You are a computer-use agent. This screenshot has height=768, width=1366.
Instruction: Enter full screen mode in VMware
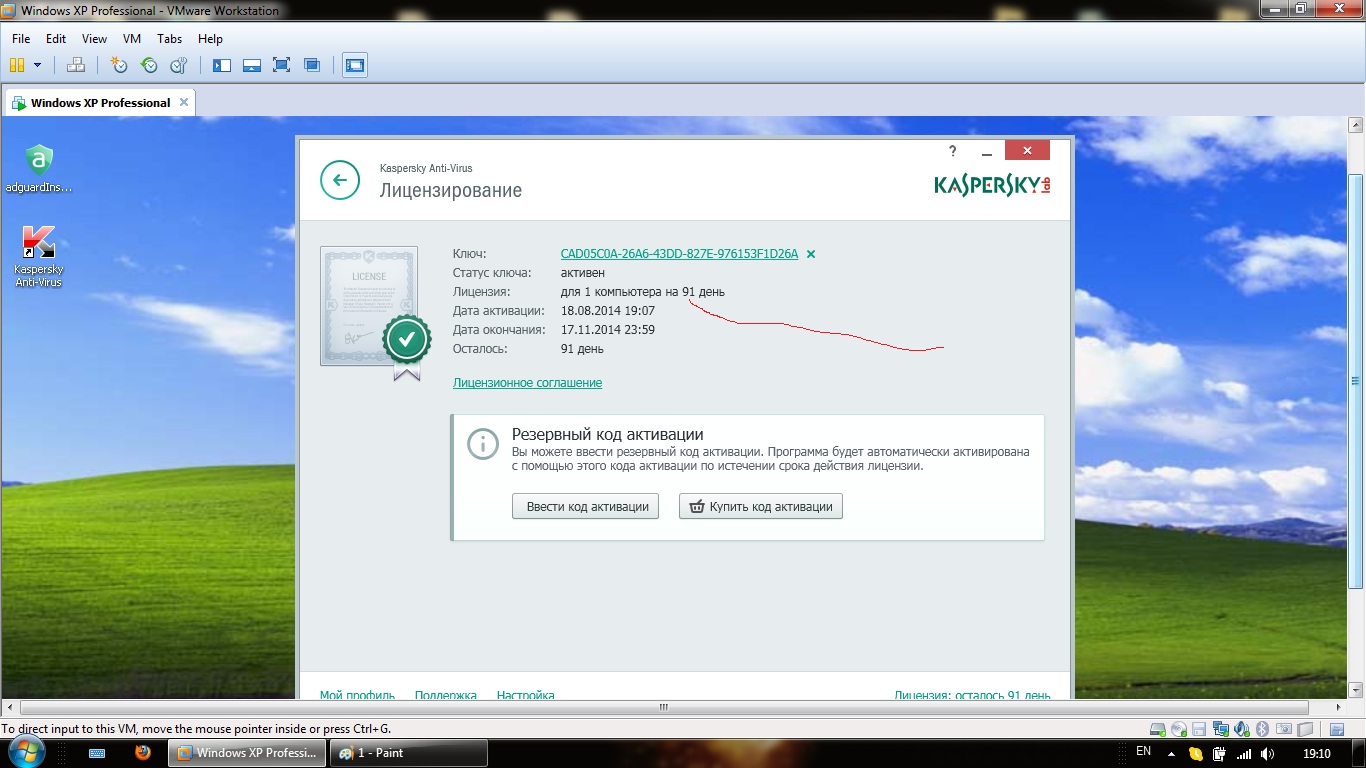(x=282, y=65)
